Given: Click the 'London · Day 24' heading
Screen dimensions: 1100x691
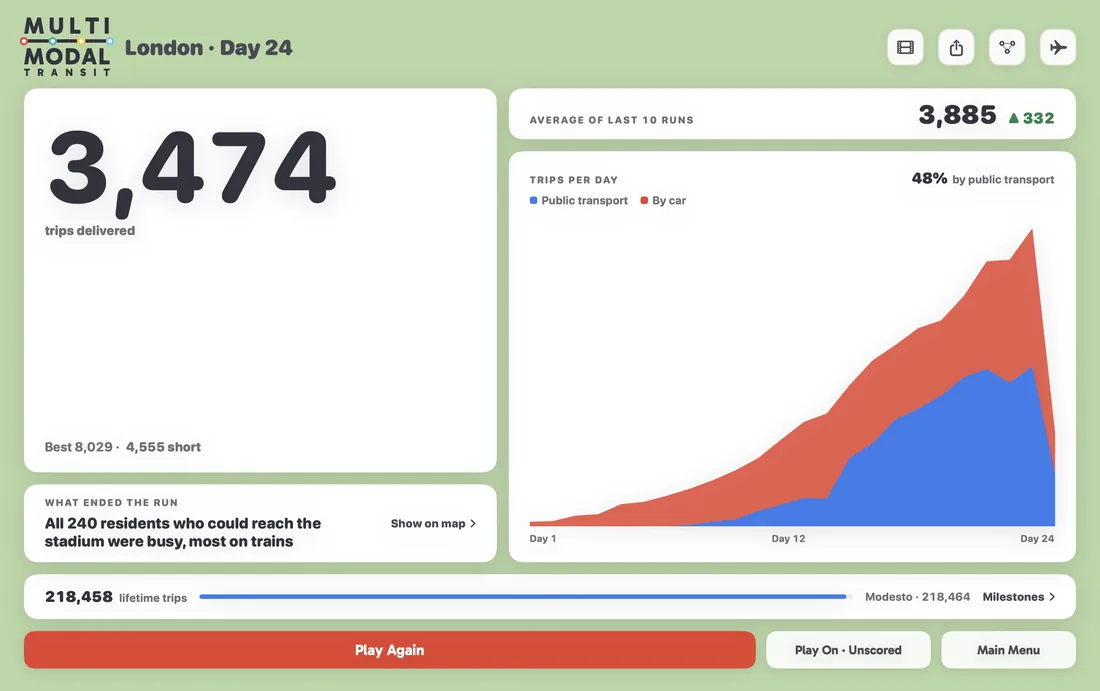Looking at the screenshot, I should 208,48.
